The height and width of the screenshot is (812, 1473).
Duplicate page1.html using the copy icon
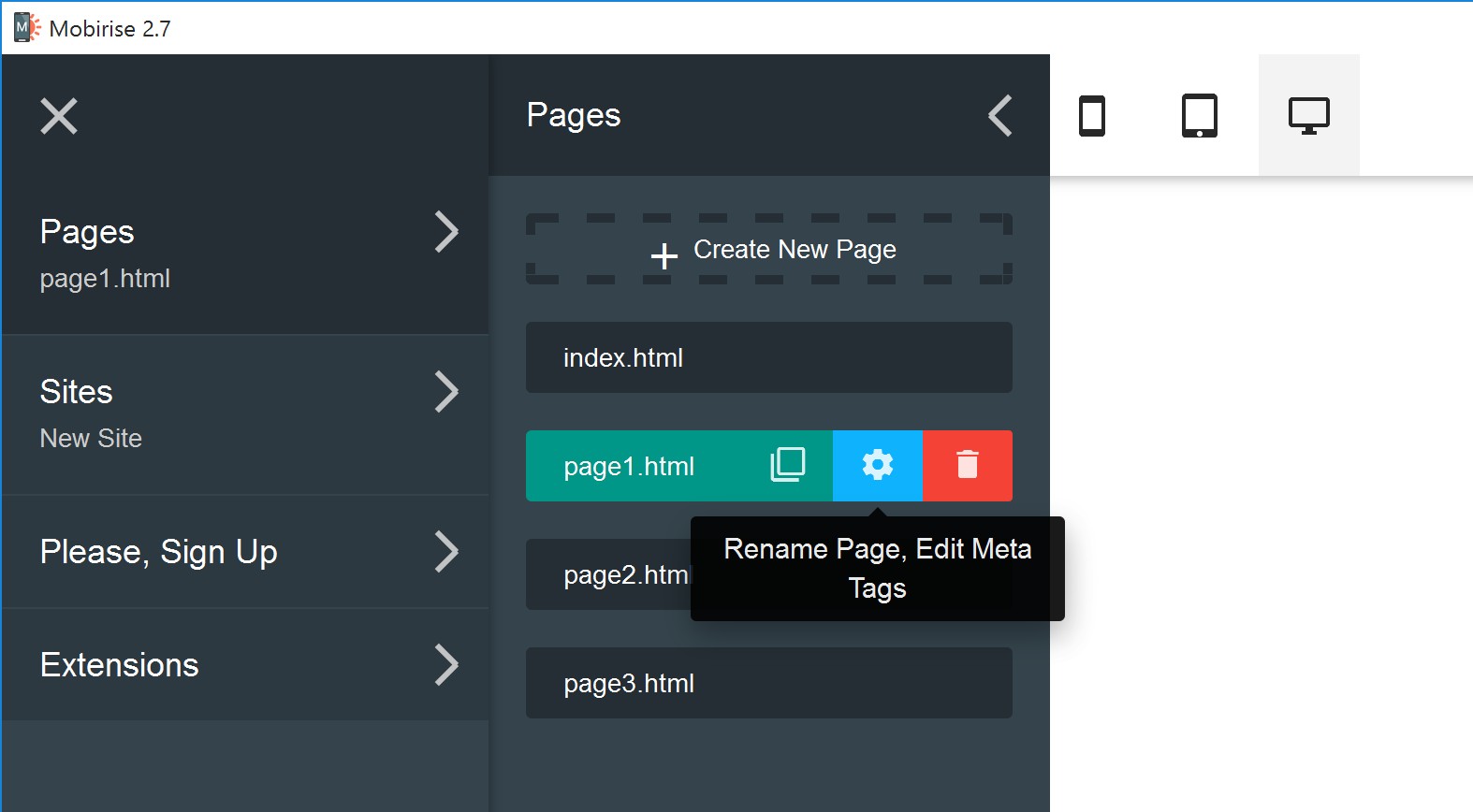coord(787,465)
